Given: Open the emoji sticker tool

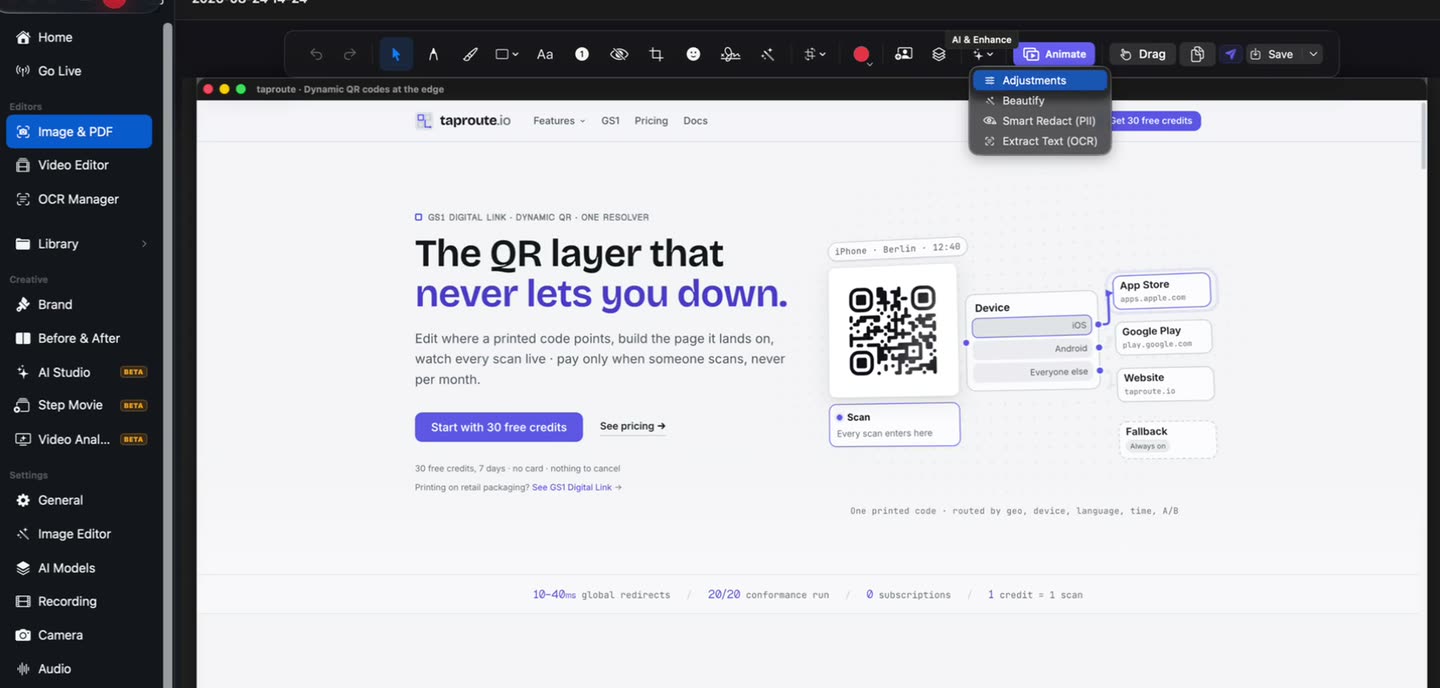Looking at the screenshot, I should pyautogui.click(x=693, y=54).
